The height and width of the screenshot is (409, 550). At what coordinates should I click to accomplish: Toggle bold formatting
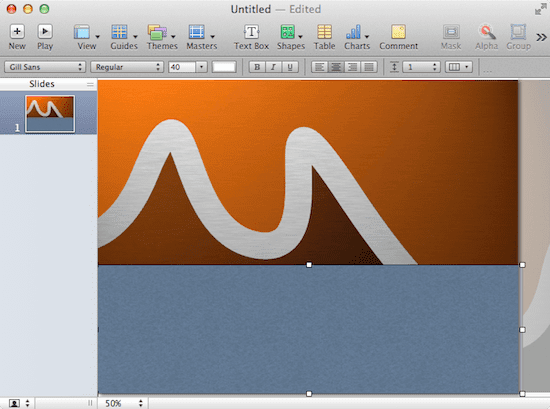pos(257,67)
